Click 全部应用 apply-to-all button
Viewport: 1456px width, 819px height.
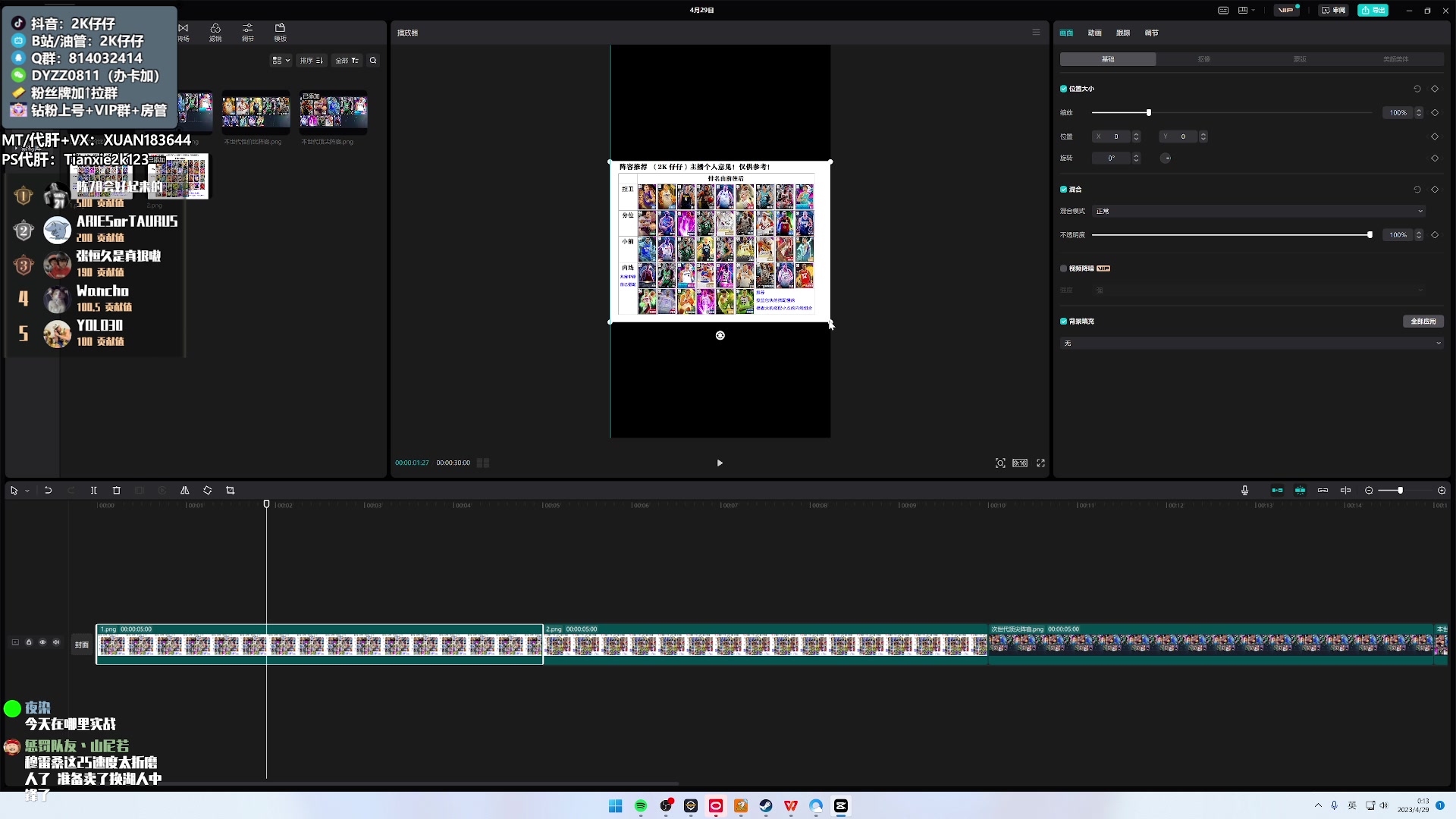coord(1423,322)
